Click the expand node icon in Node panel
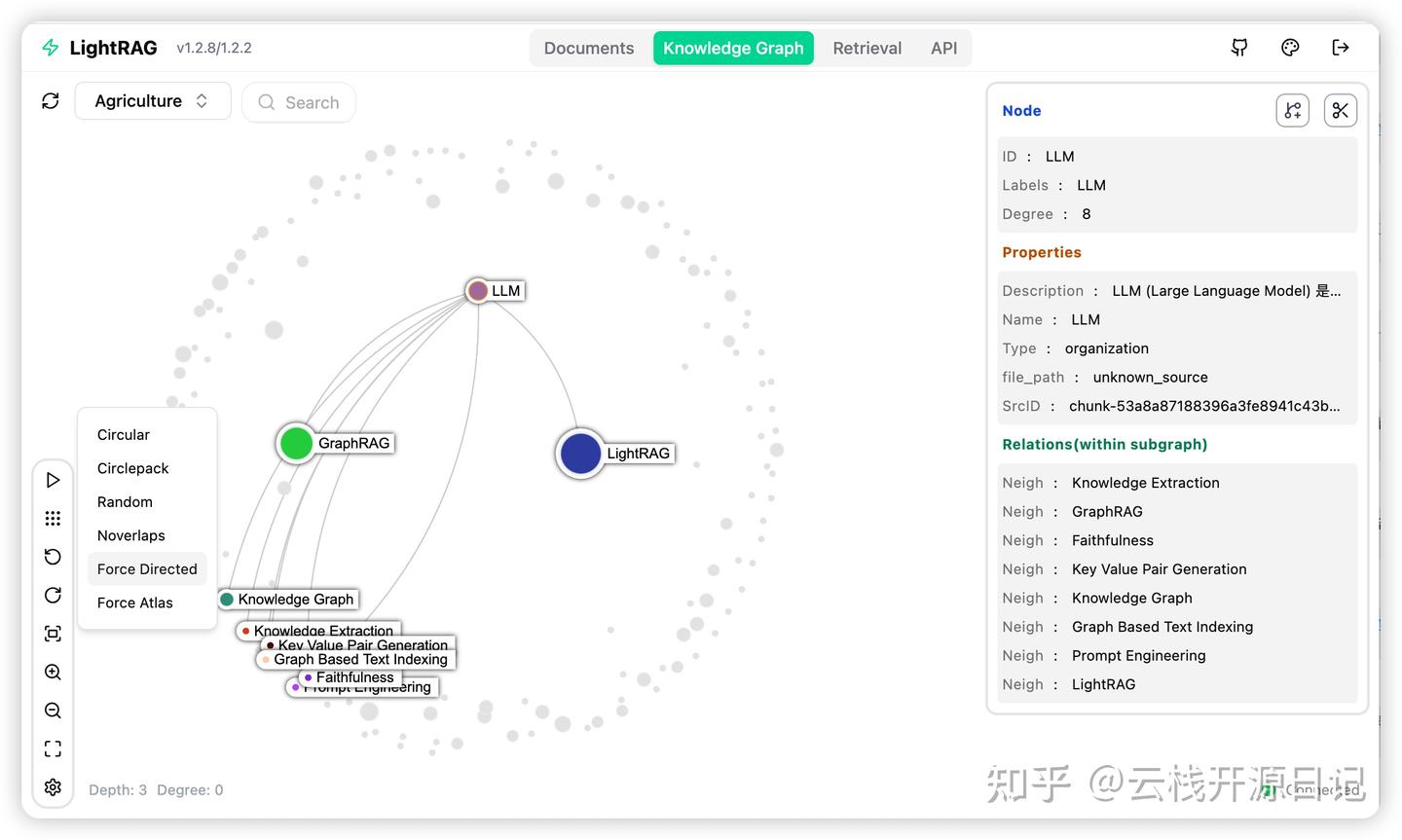This screenshot has height=840, width=1402. (1293, 110)
